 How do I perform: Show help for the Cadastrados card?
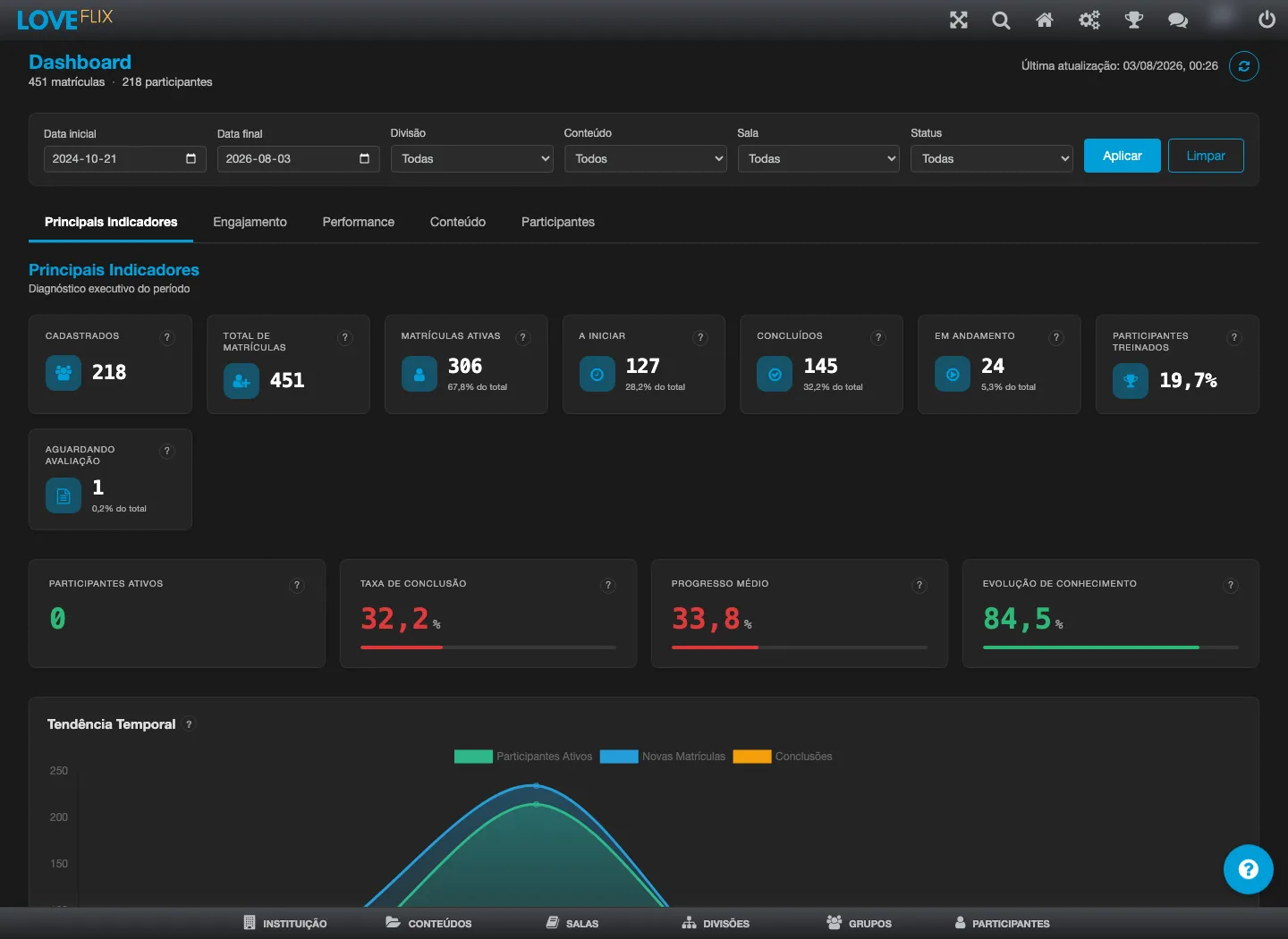pyautogui.click(x=166, y=338)
